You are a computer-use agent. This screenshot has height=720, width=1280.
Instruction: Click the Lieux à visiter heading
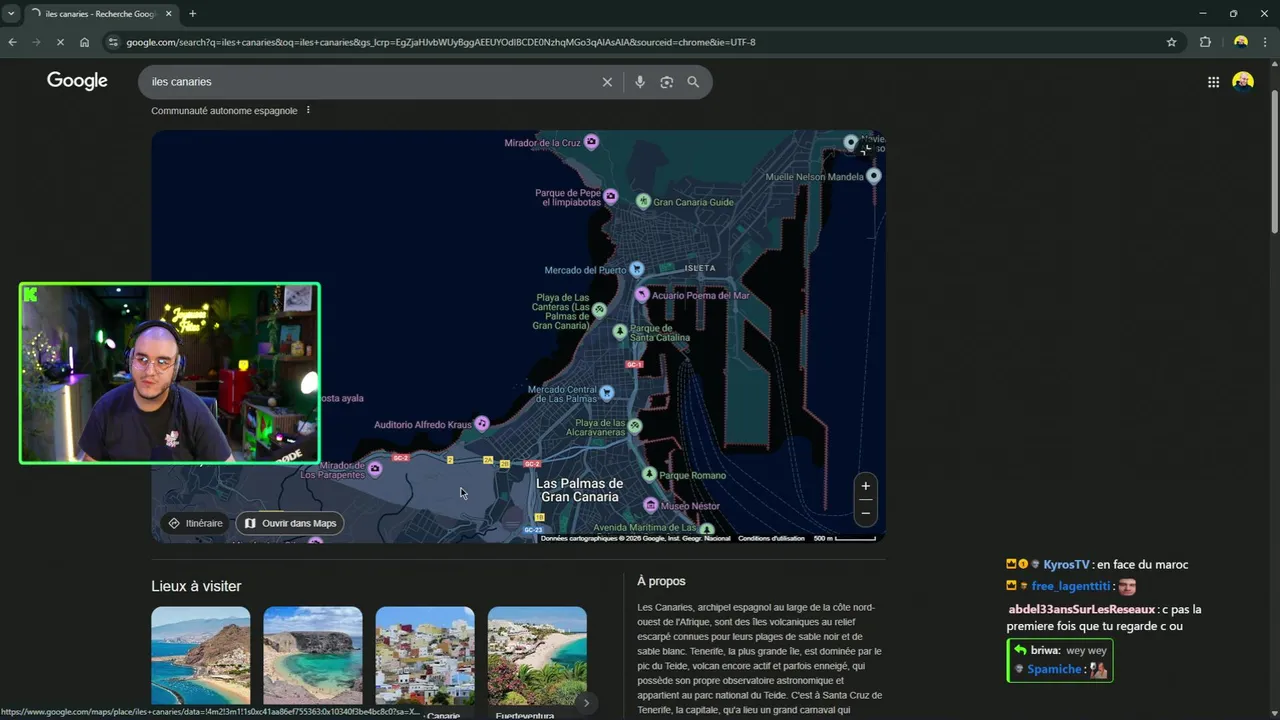pyautogui.click(x=196, y=586)
